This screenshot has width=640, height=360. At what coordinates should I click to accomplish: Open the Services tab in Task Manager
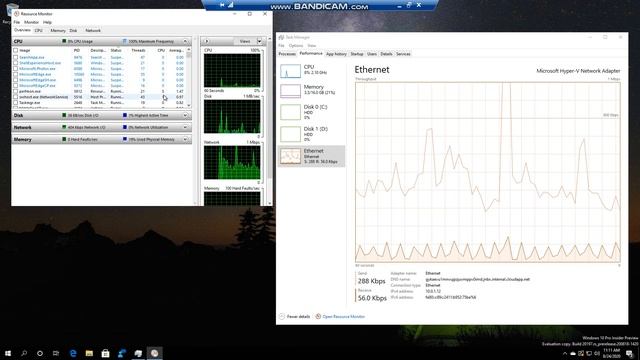click(403, 54)
